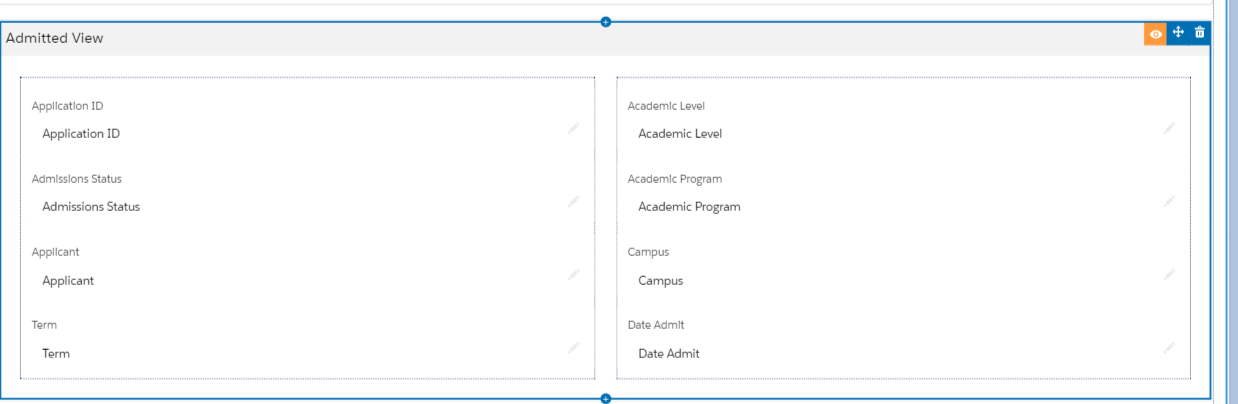
Task: Click the Term field value
Action: [x=56, y=354]
